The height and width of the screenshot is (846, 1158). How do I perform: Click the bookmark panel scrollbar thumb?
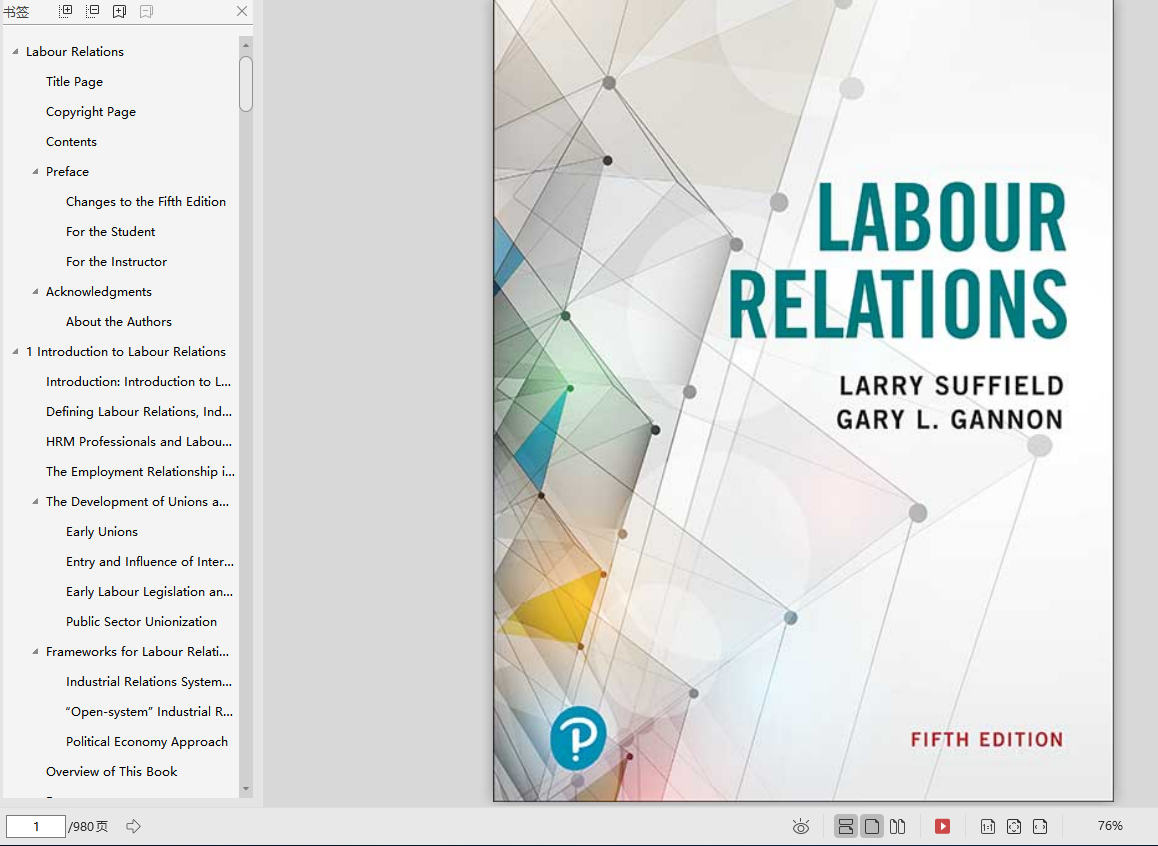pos(246,84)
